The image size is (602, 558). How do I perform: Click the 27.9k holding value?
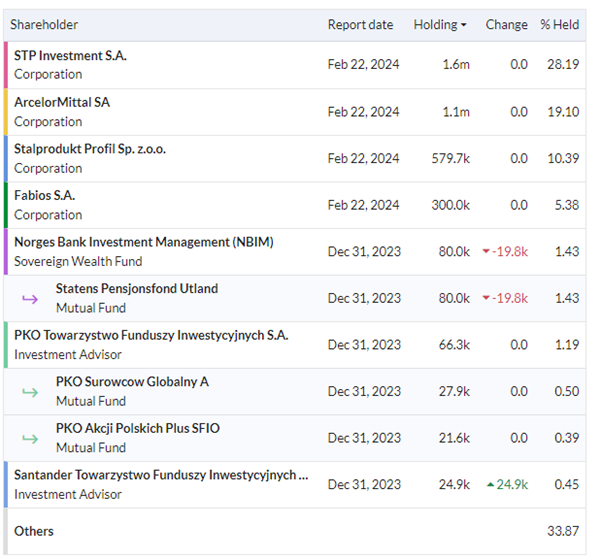[455, 391]
